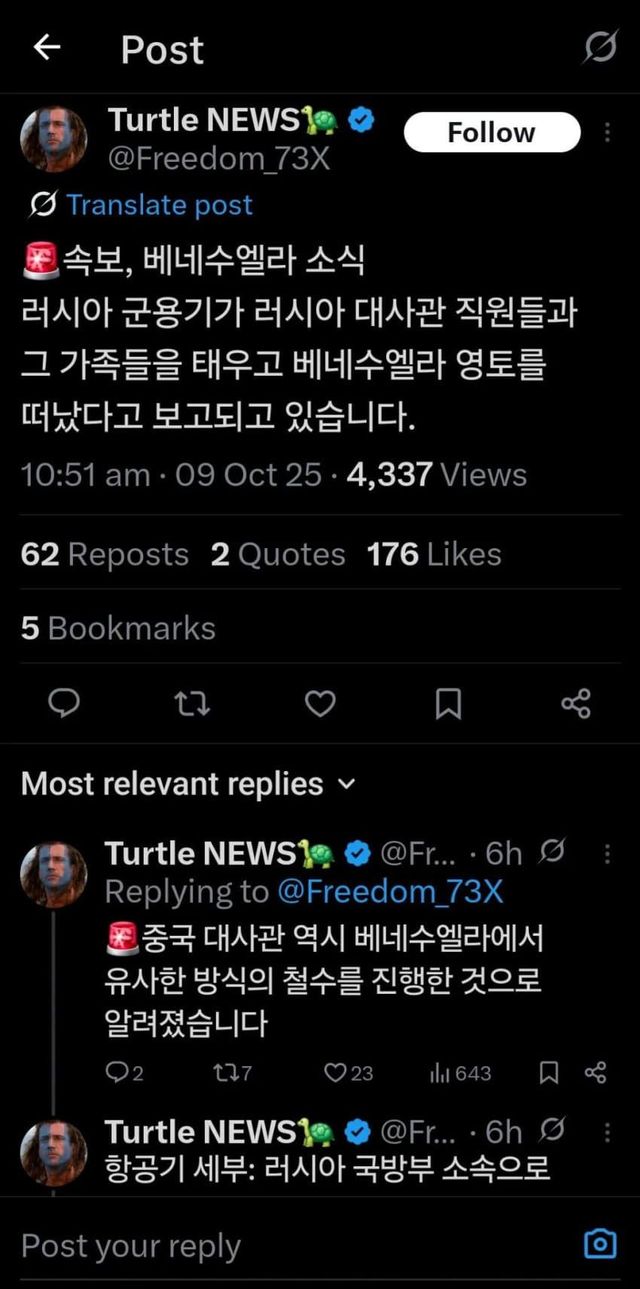Tap the Grok icon in top bar

coord(600,47)
